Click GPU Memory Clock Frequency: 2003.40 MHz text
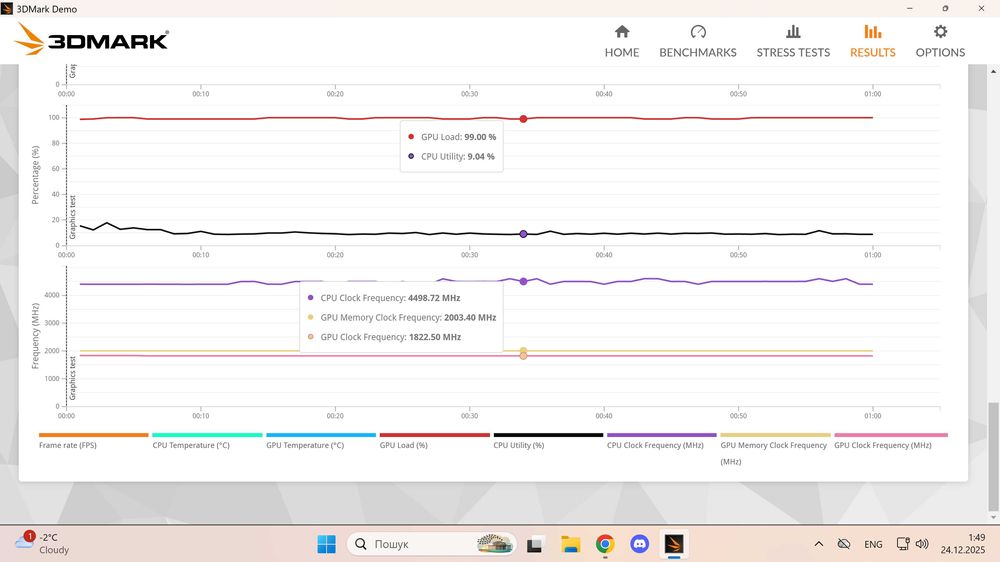The width and height of the screenshot is (1000, 562). click(x=408, y=317)
